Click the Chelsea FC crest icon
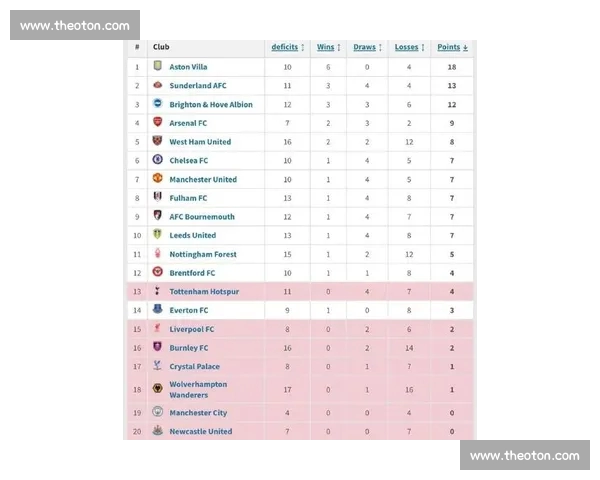This screenshot has height=480, width=600. (x=157, y=160)
